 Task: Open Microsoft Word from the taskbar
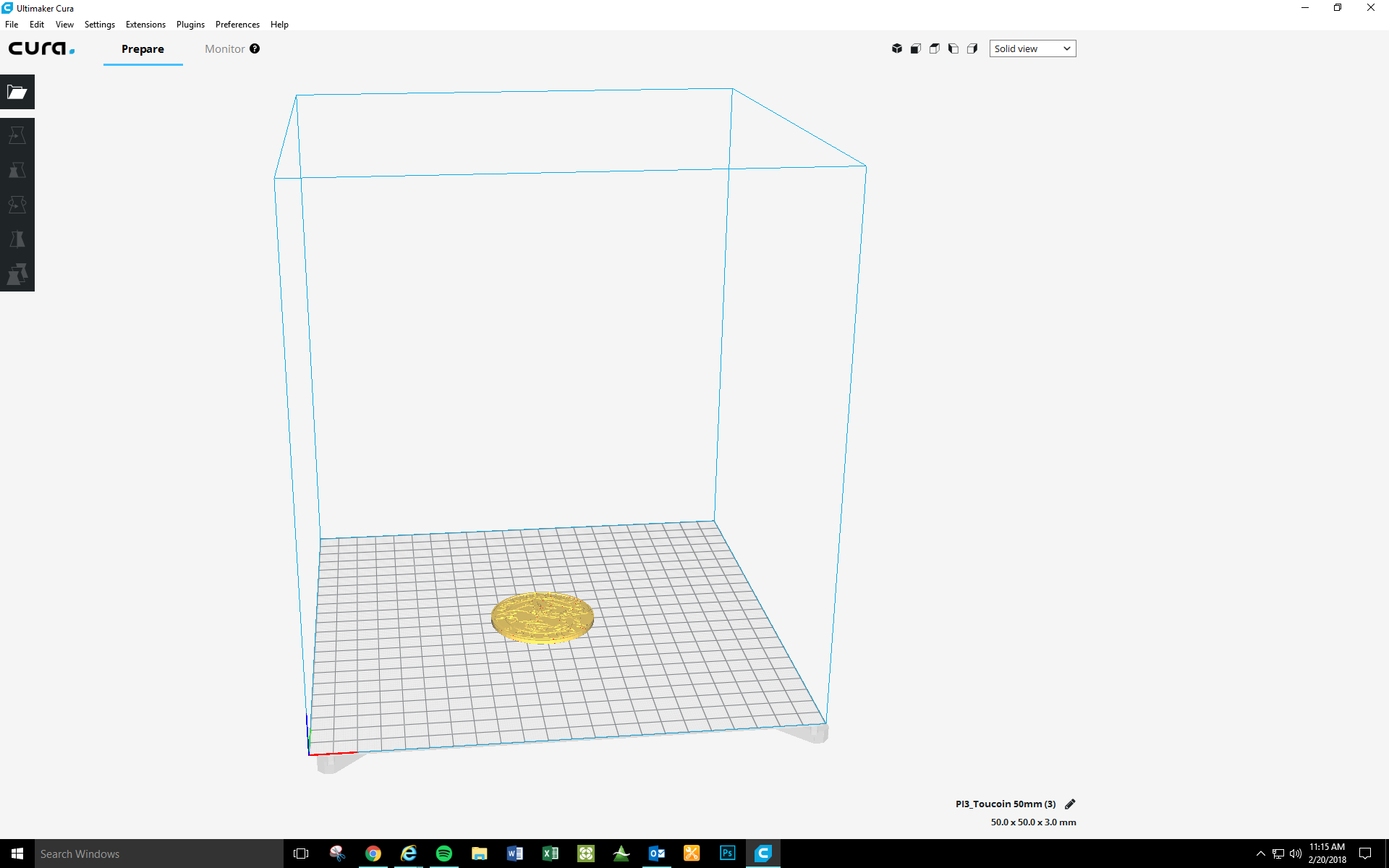coord(514,854)
